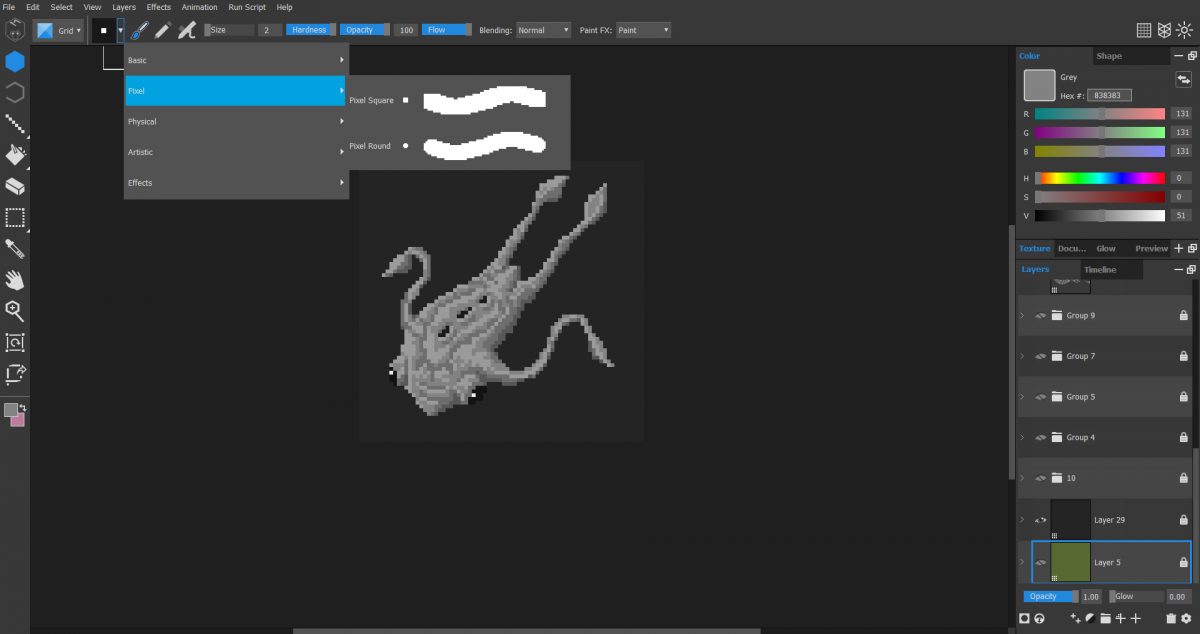Open the Paint FX dropdown
The height and width of the screenshot is (634, 1200).
(643, 30)
